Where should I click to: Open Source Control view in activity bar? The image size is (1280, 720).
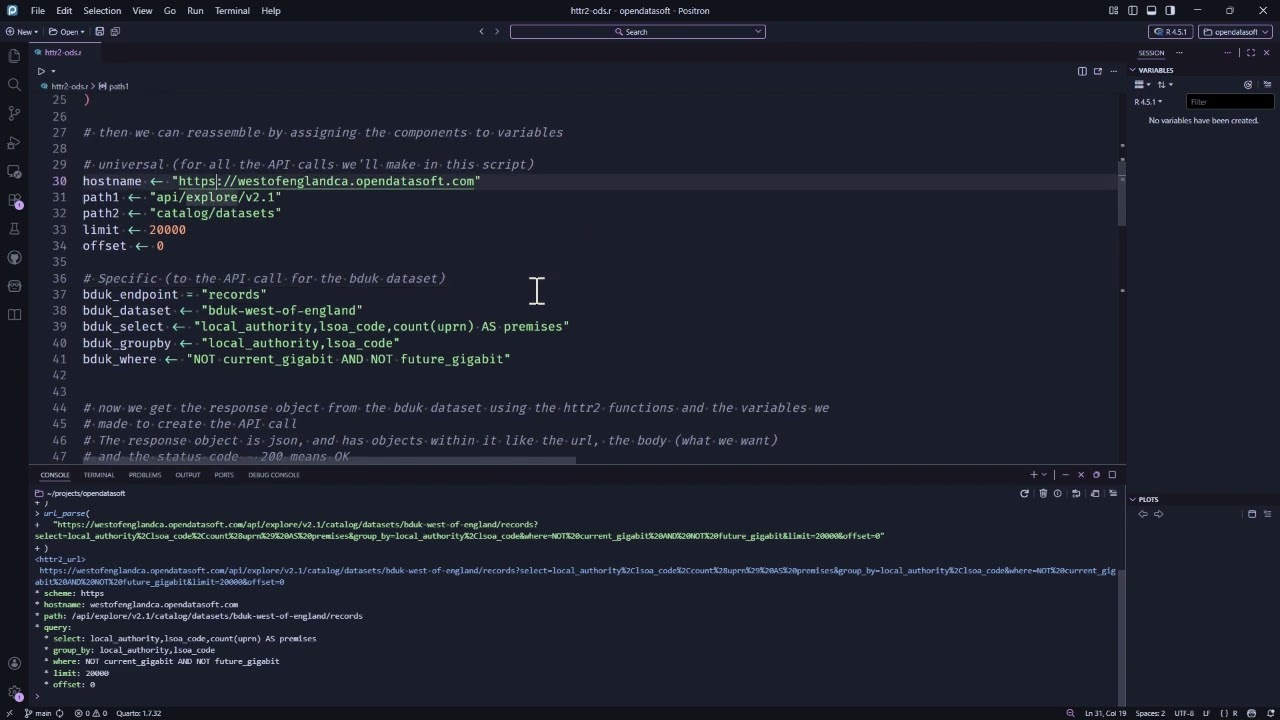pos(14,114)
